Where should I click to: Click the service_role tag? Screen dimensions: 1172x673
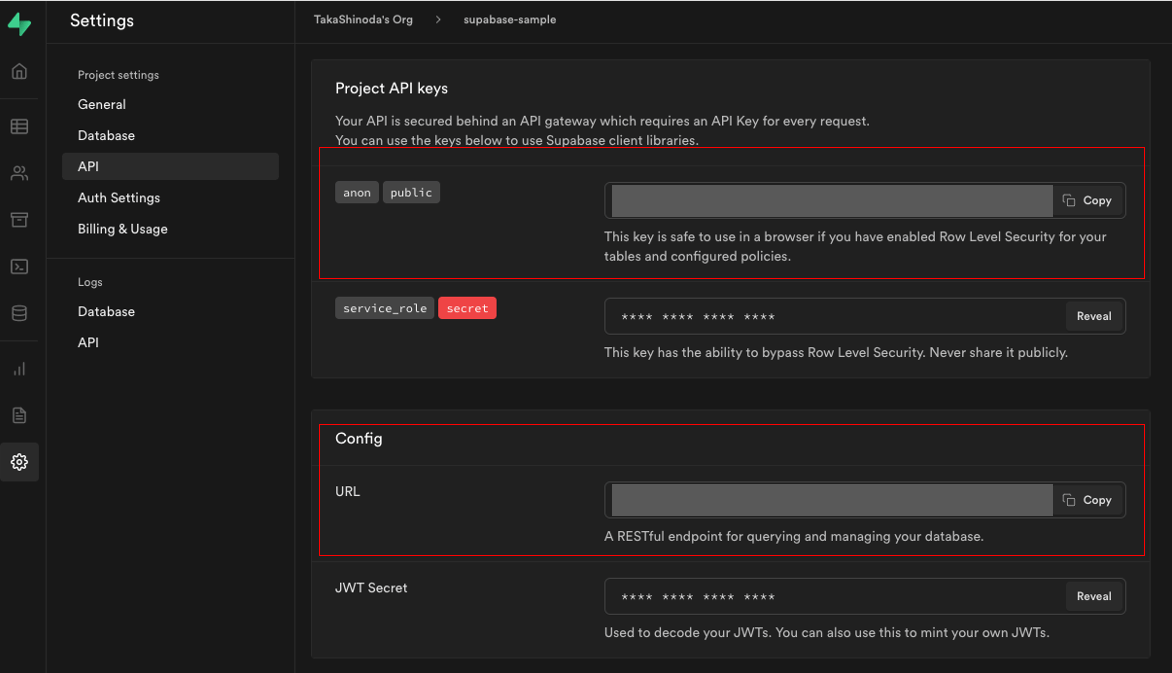point(385,308)
